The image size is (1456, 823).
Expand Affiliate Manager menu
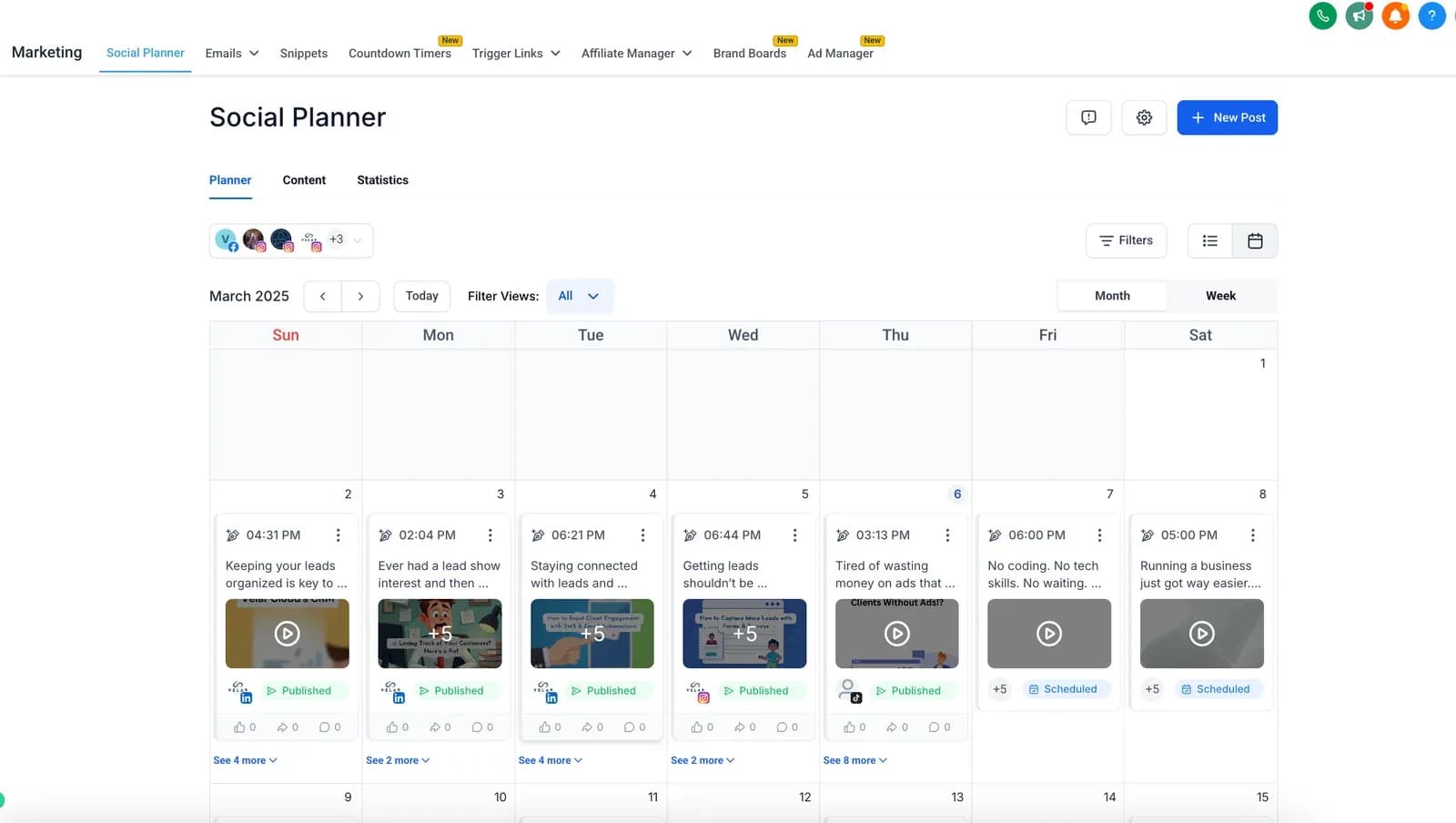pos(637,53)
